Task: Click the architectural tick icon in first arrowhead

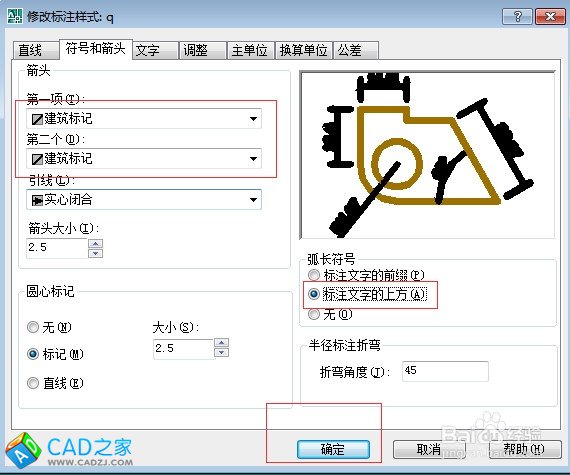Action: (37, 119)
